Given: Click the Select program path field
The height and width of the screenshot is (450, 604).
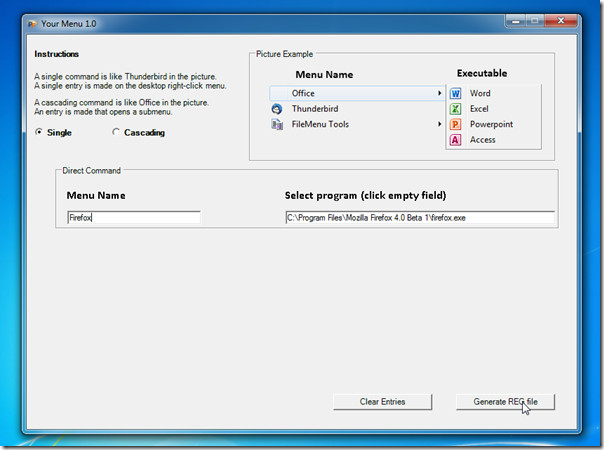Looking at the screenshot, I should point(420,218).
